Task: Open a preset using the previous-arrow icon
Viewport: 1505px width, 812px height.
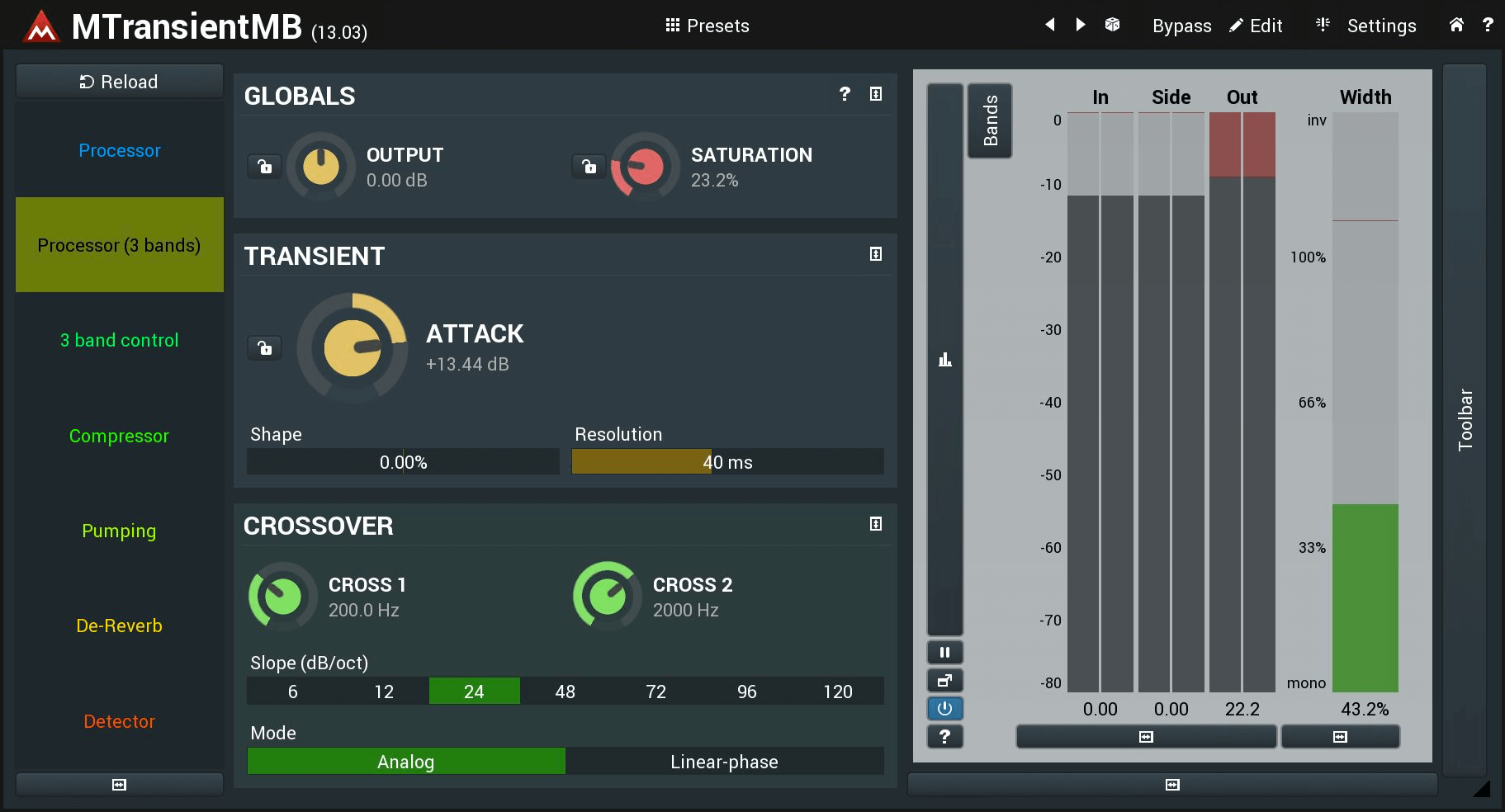Action: 1049,25
